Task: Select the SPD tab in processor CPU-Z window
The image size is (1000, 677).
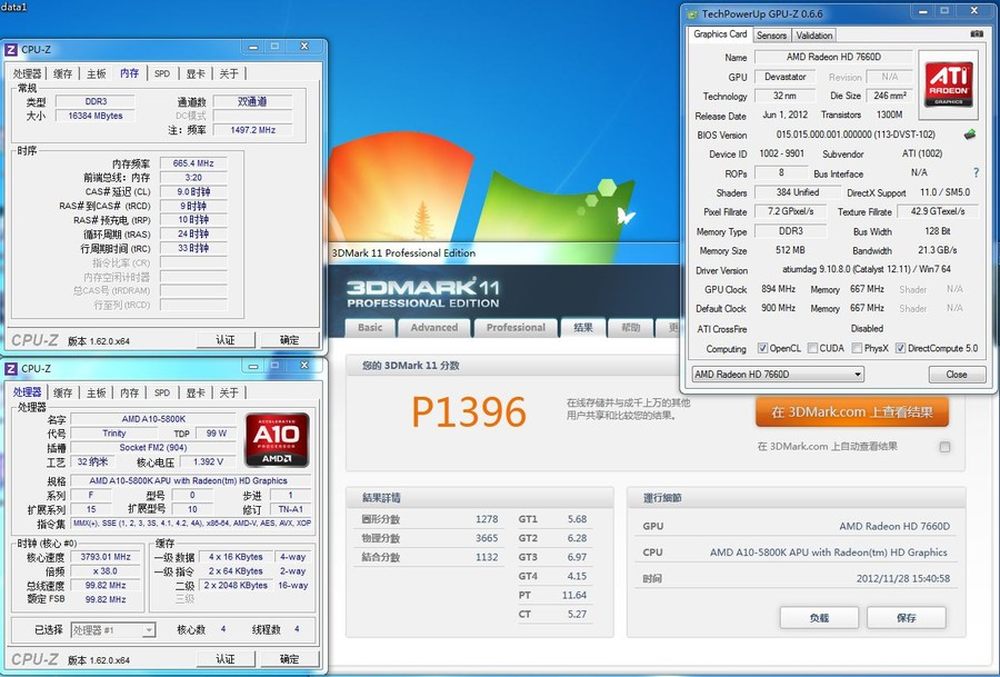Action: [162, 393]
